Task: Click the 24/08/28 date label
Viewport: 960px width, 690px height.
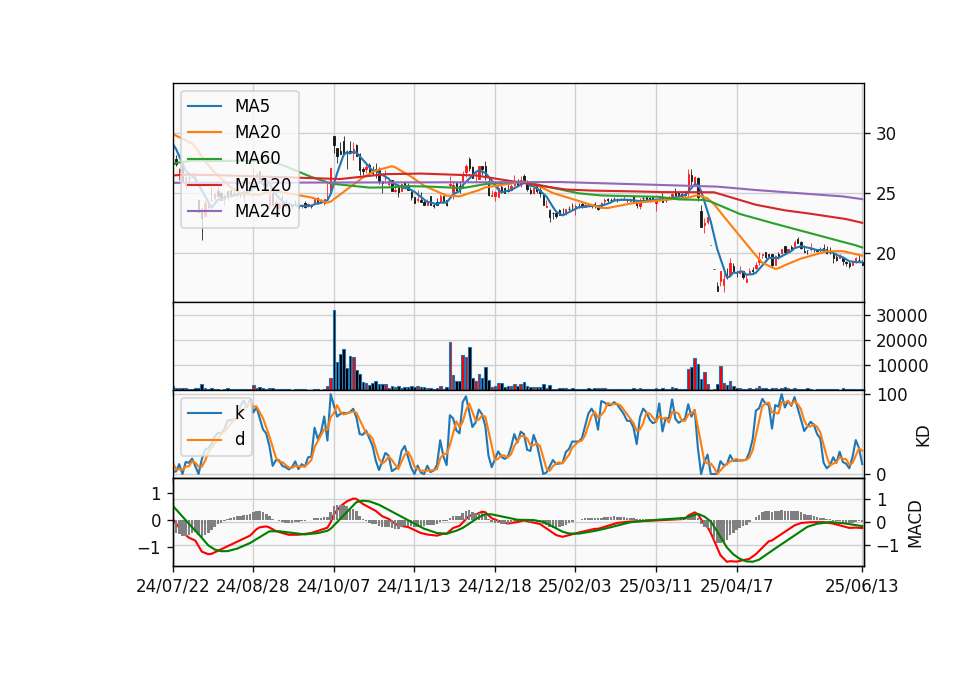Action: tap(253, 586)
